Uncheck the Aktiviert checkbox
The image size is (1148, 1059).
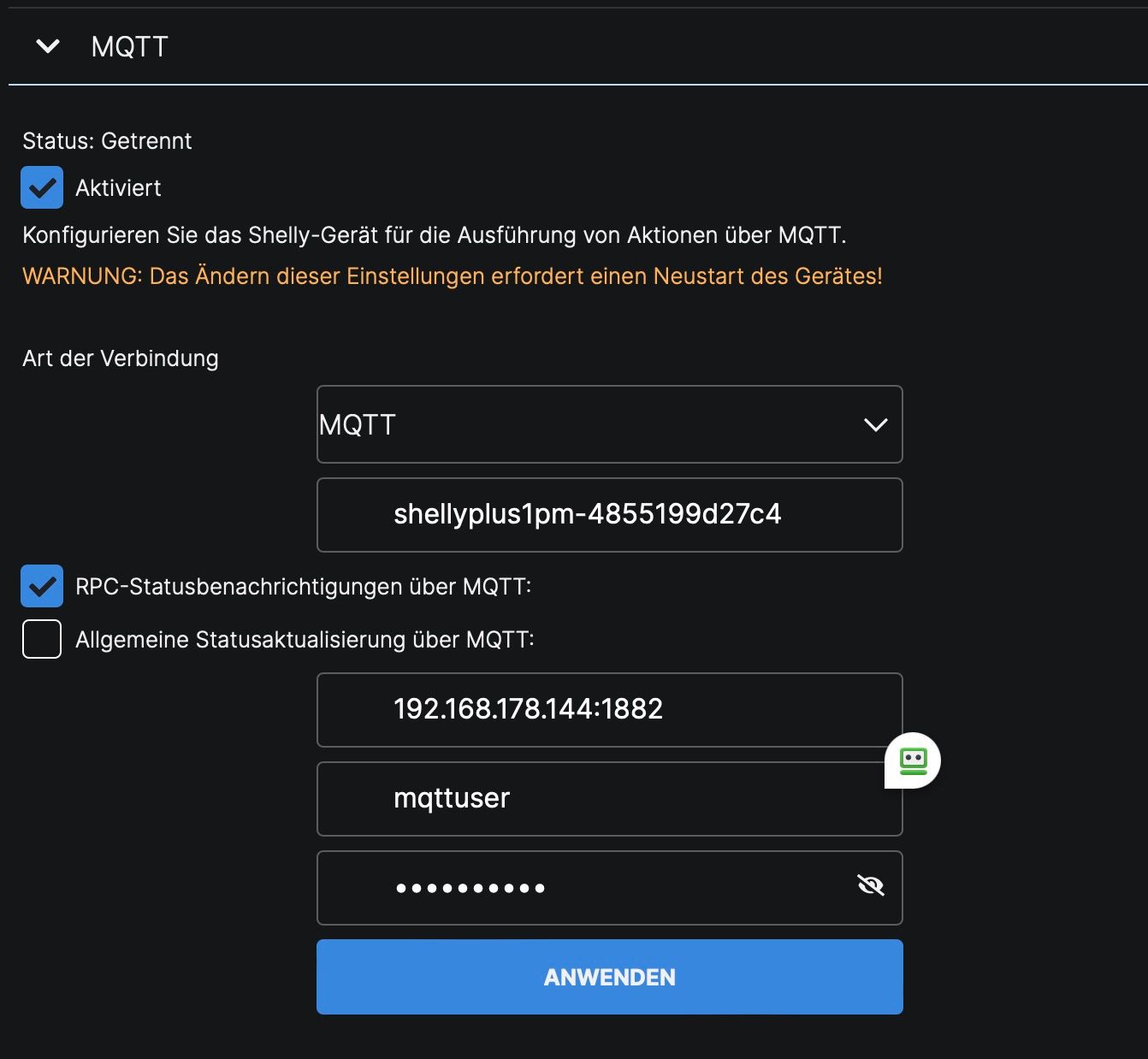(42, 187)
